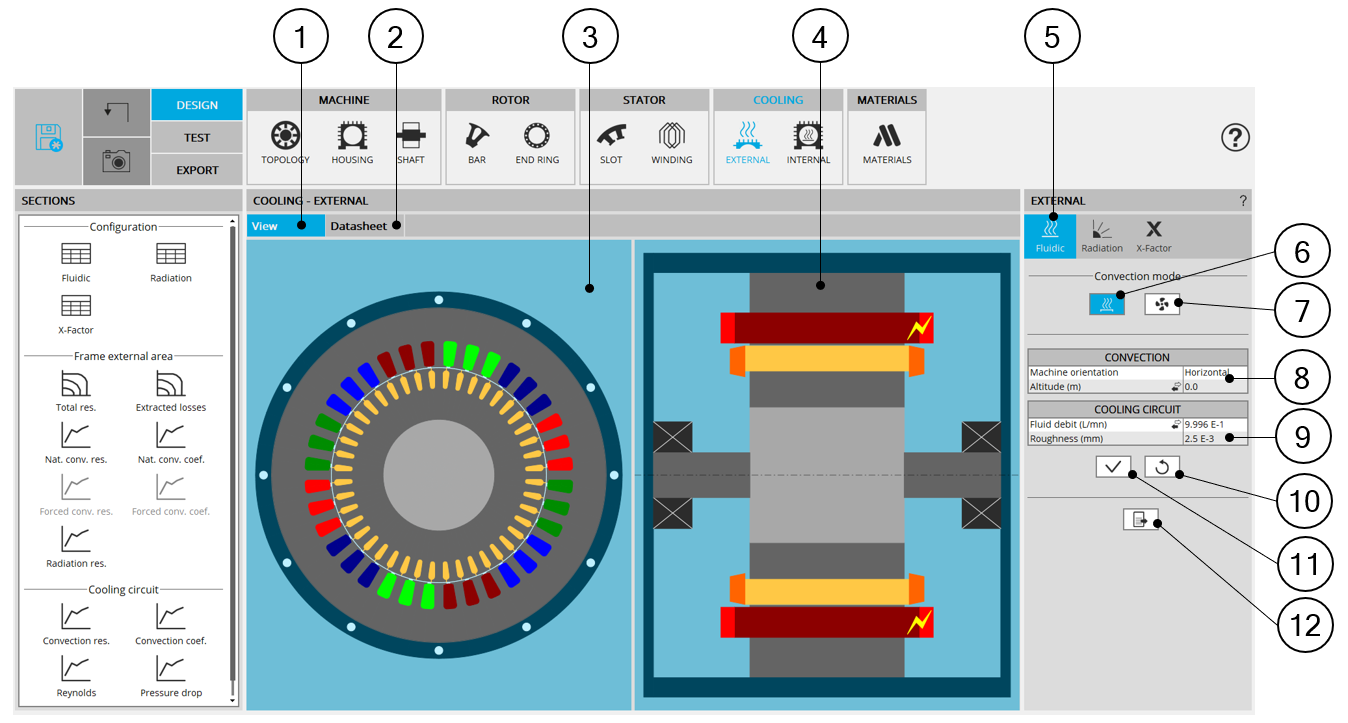The image size is (1348, 723).
Task: Open the machine Topology settings
Action: [285, 142]
